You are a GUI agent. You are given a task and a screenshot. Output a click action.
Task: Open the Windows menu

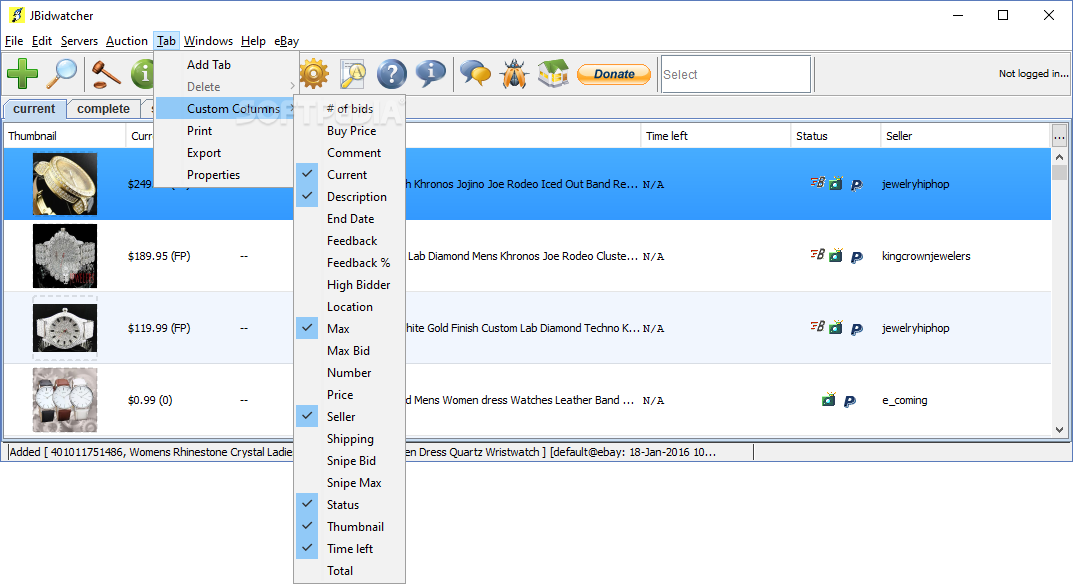pyautogui.click(x=208, y=41)
